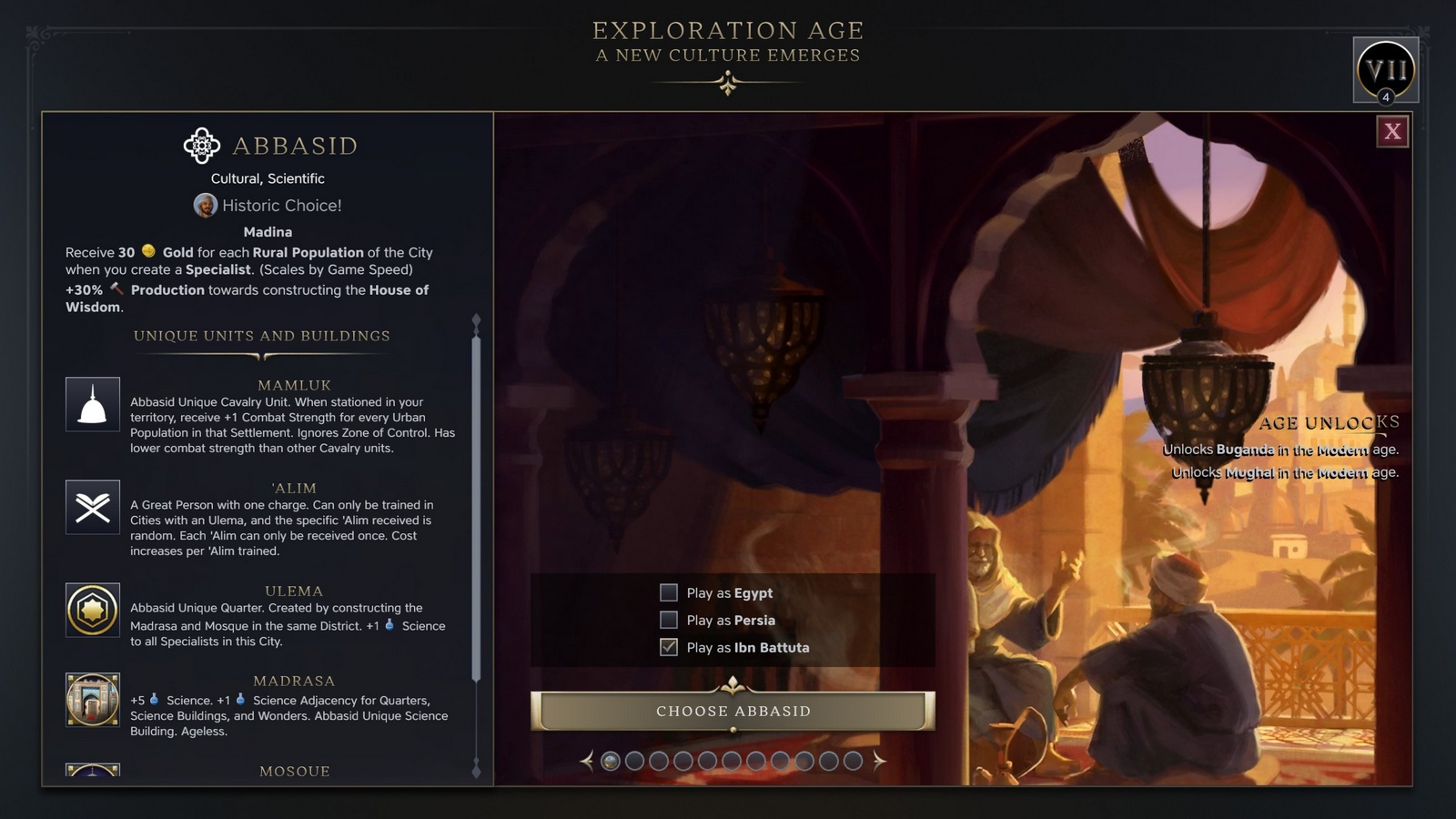Click the Mamluk unit icon
The image size is (1456, 819).
pos(93,404)
